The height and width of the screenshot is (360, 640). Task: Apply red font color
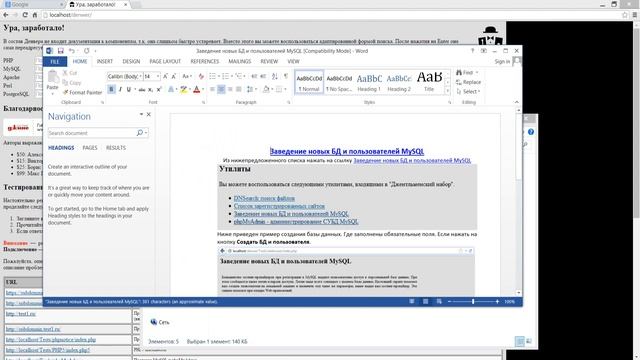[196, 89]
